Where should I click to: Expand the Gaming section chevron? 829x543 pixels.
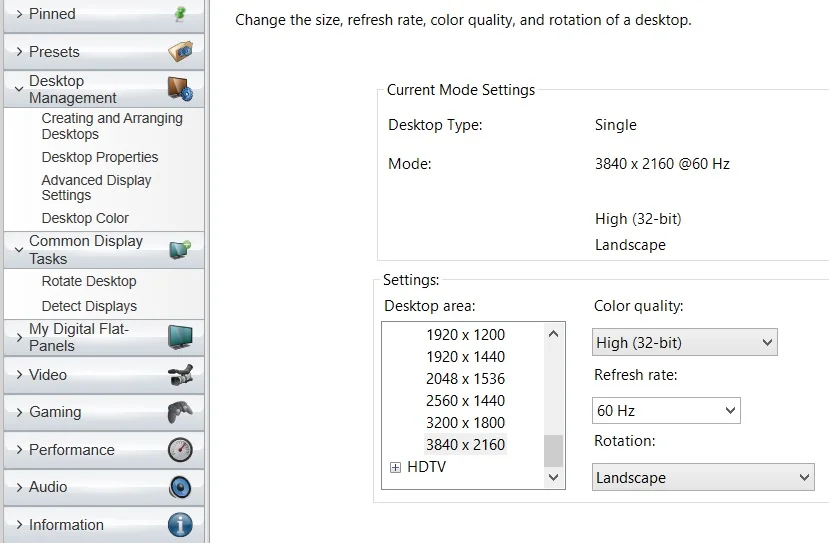point(19,412)
